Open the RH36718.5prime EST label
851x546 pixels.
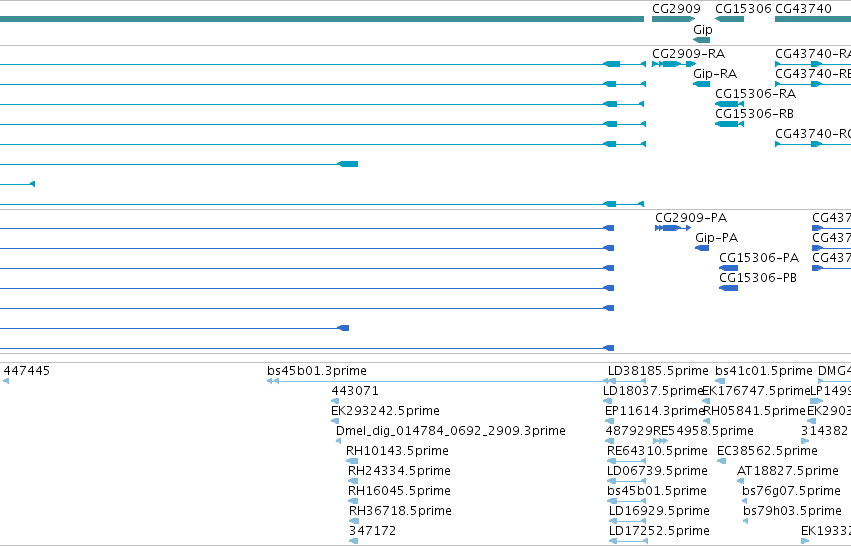tap(400, 511)
